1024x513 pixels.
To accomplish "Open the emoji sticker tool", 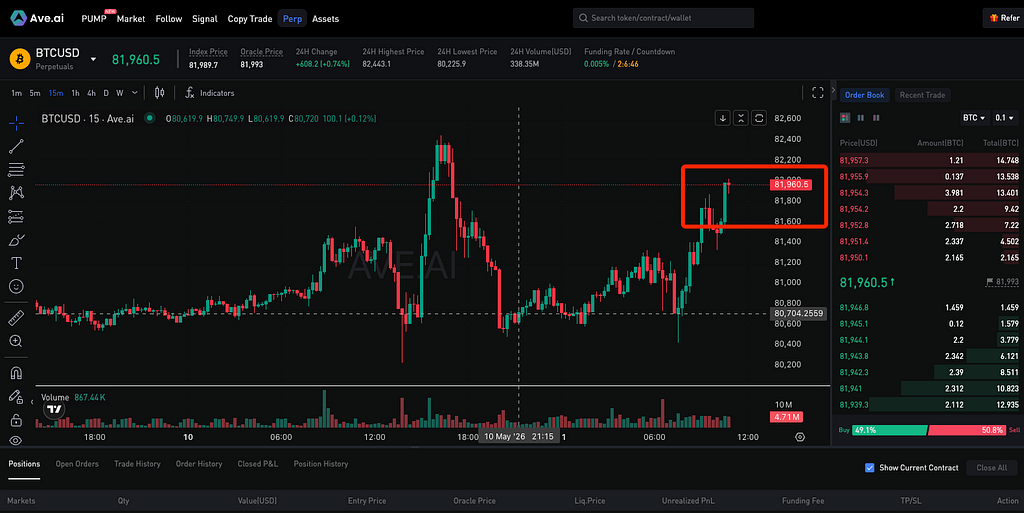I will click(x=16, y=287).
